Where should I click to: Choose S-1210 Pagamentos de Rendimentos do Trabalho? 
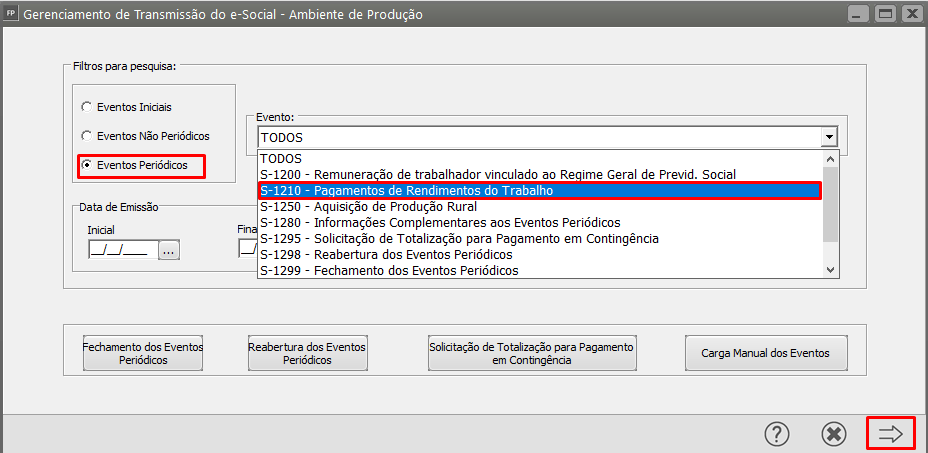pos(540,191)
